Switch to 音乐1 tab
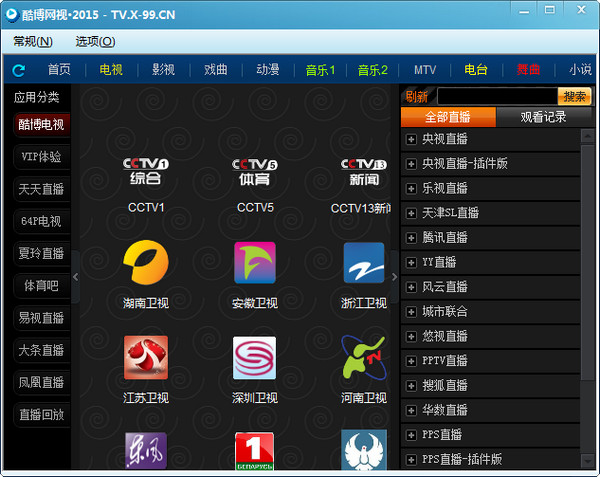The image size is (600, 477). (x=320, y=70)
